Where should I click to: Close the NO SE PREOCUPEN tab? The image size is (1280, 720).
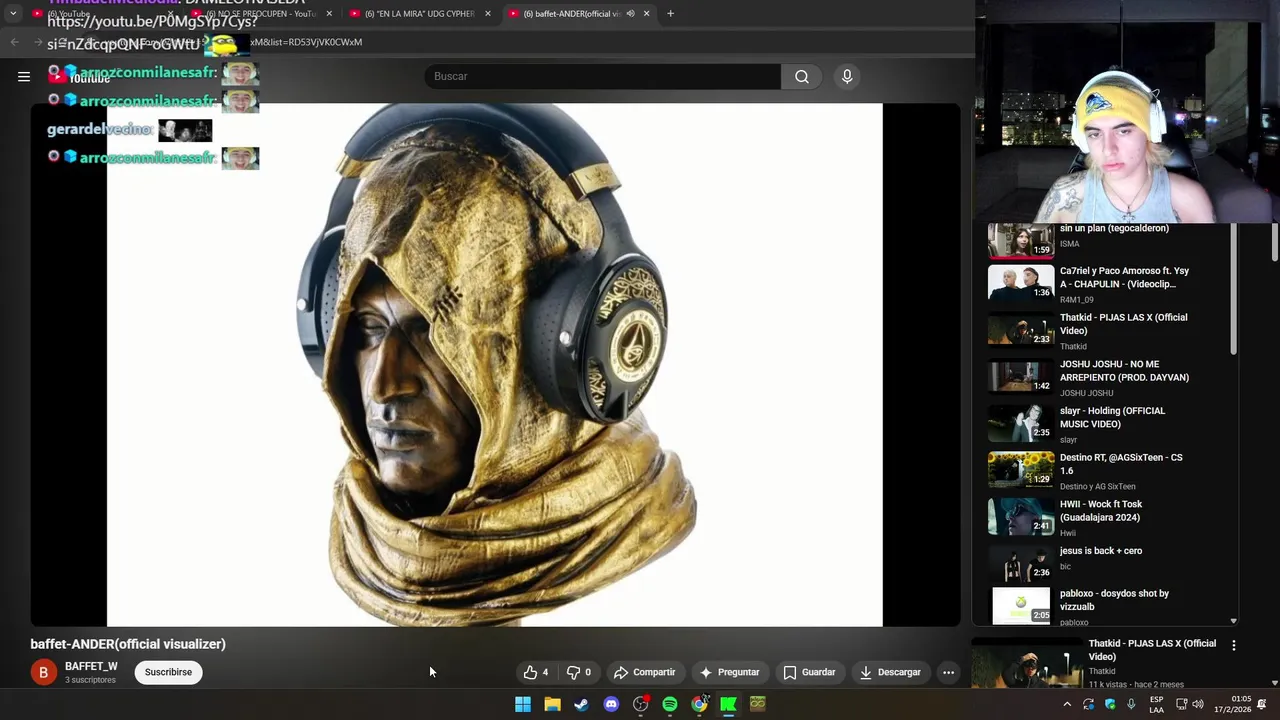coord(329,13)
